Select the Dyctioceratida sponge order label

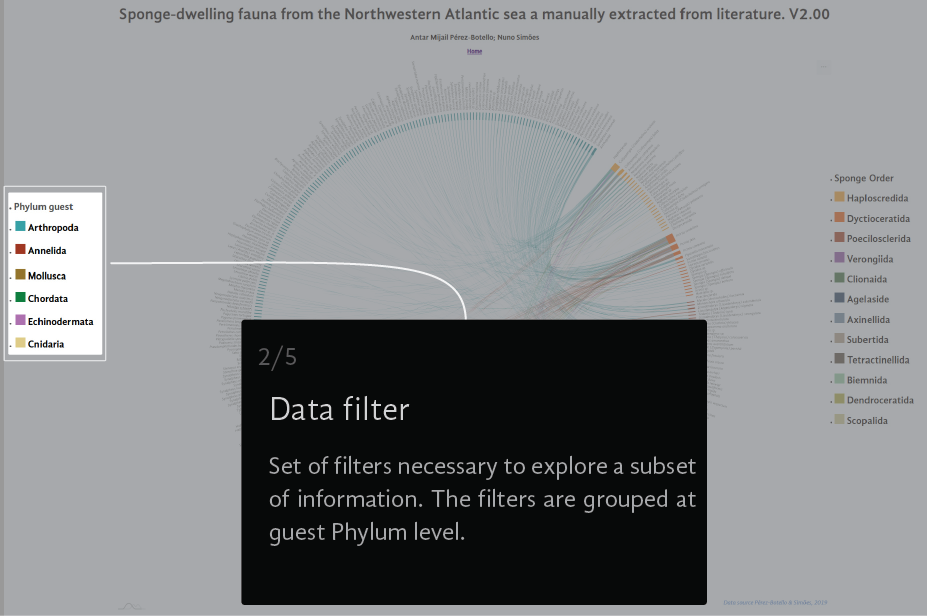tap(878, 218)
